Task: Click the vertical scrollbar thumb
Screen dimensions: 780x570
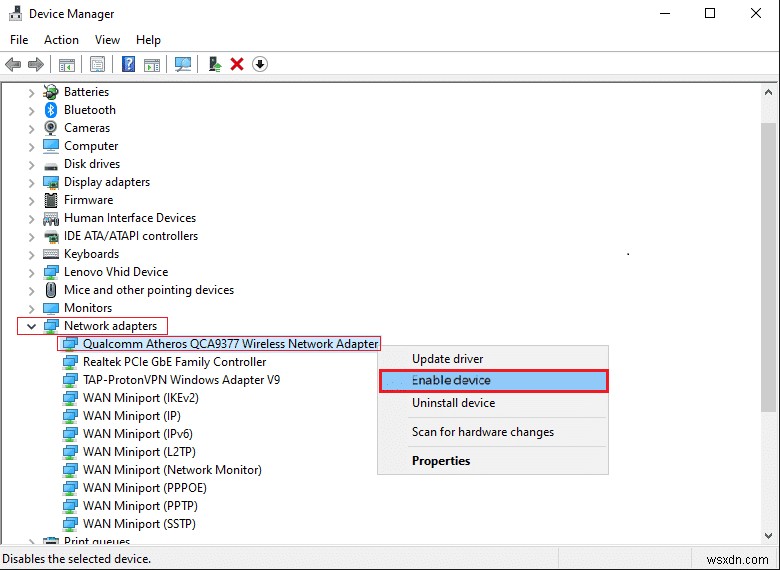Action: [x=768, y=267]
